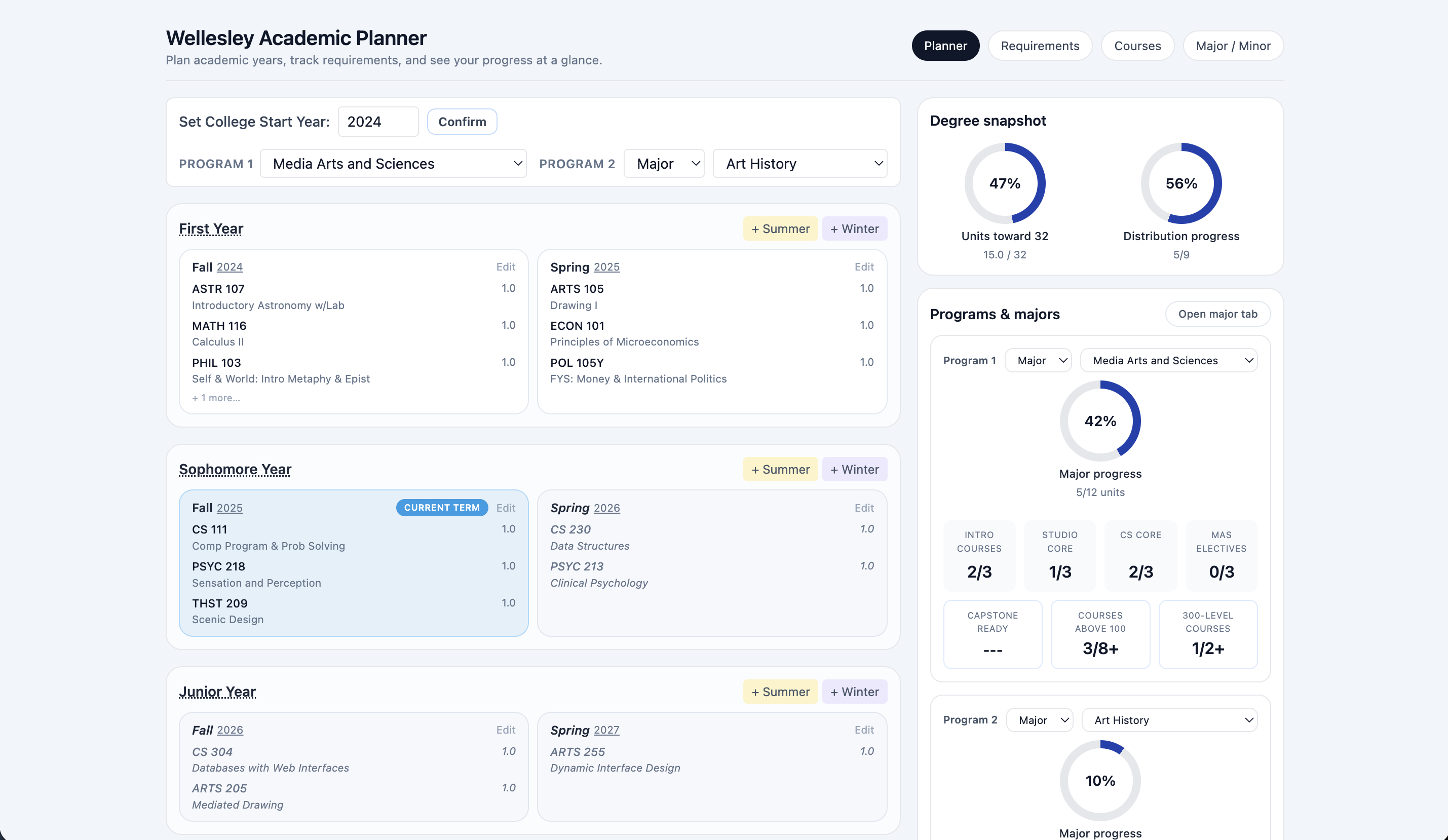Expand the top Art History program dropdown

click(x=799, y=164)
